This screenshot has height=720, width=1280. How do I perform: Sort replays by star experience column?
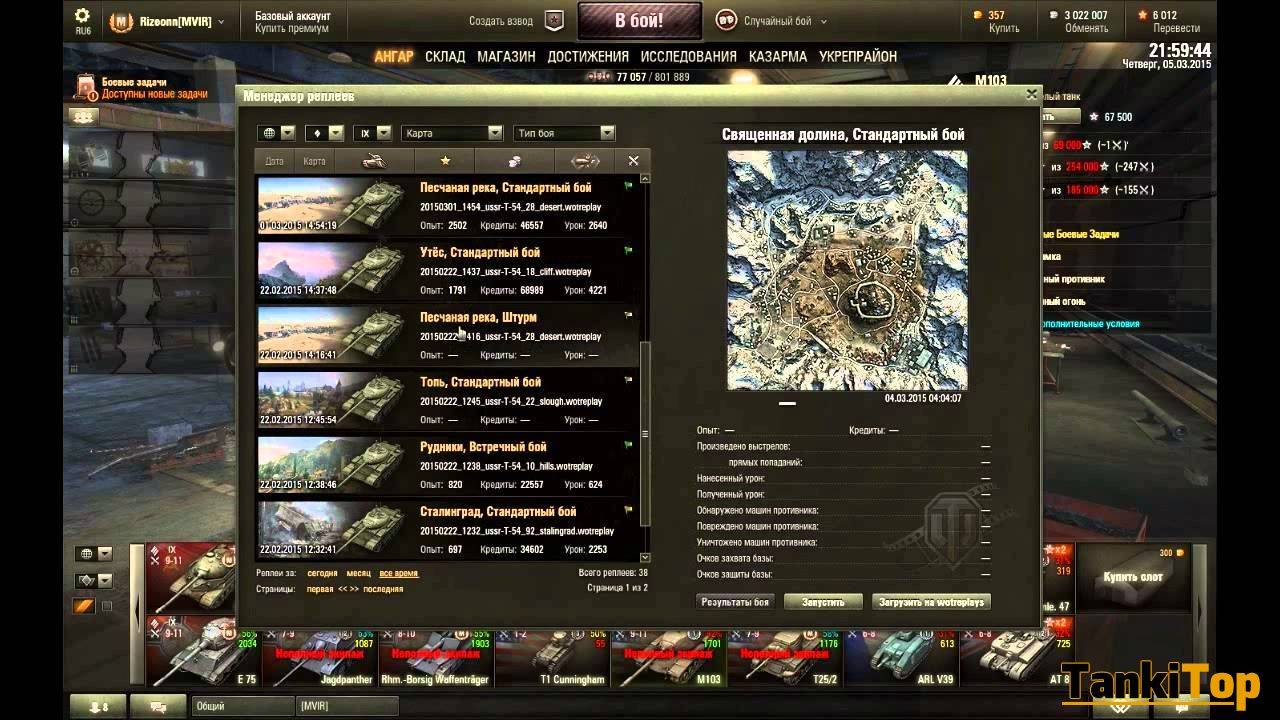pyautogui.click(x=445, y=160)
